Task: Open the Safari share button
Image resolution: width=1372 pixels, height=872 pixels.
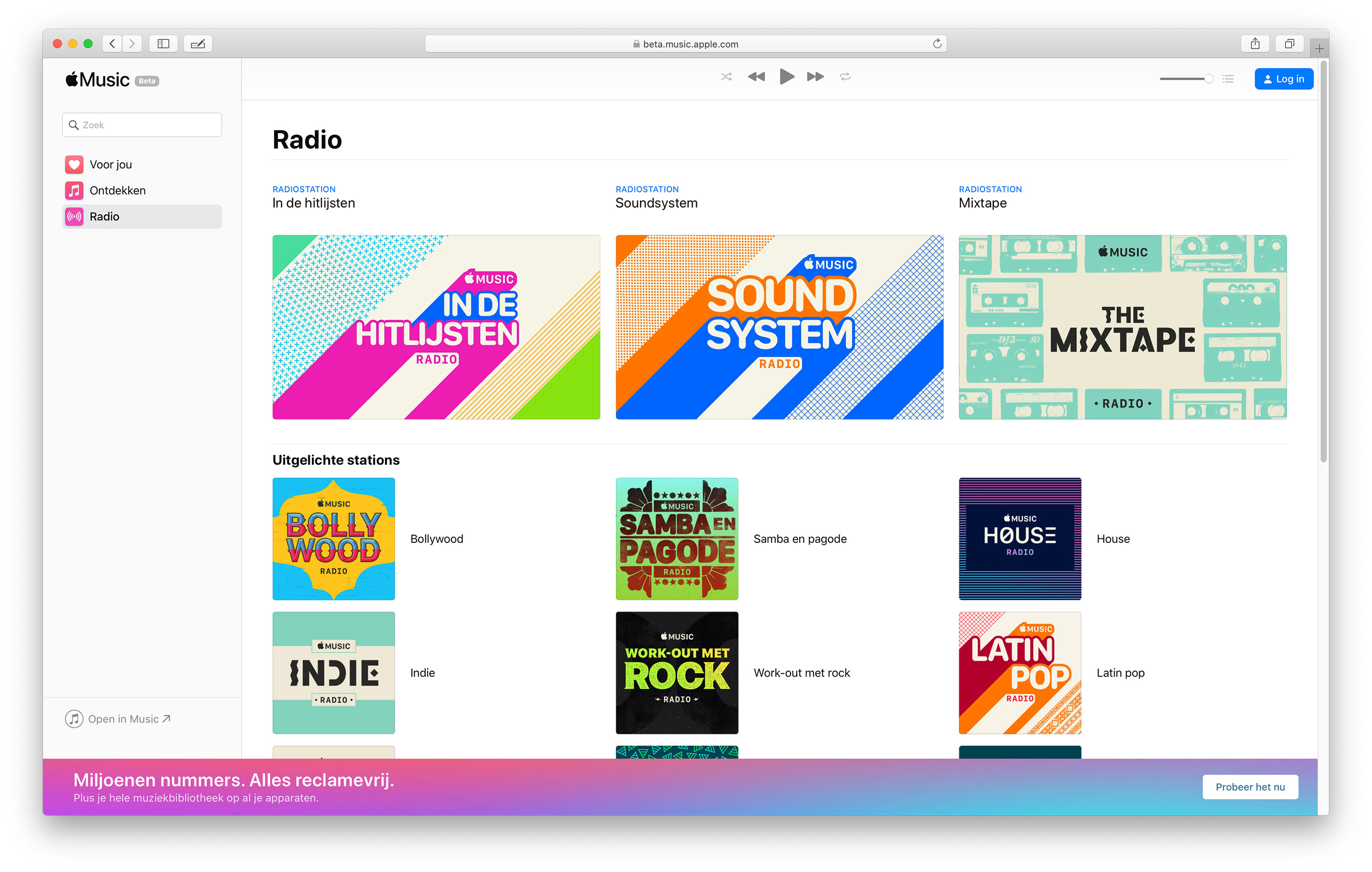Action: pos(1255,44)
